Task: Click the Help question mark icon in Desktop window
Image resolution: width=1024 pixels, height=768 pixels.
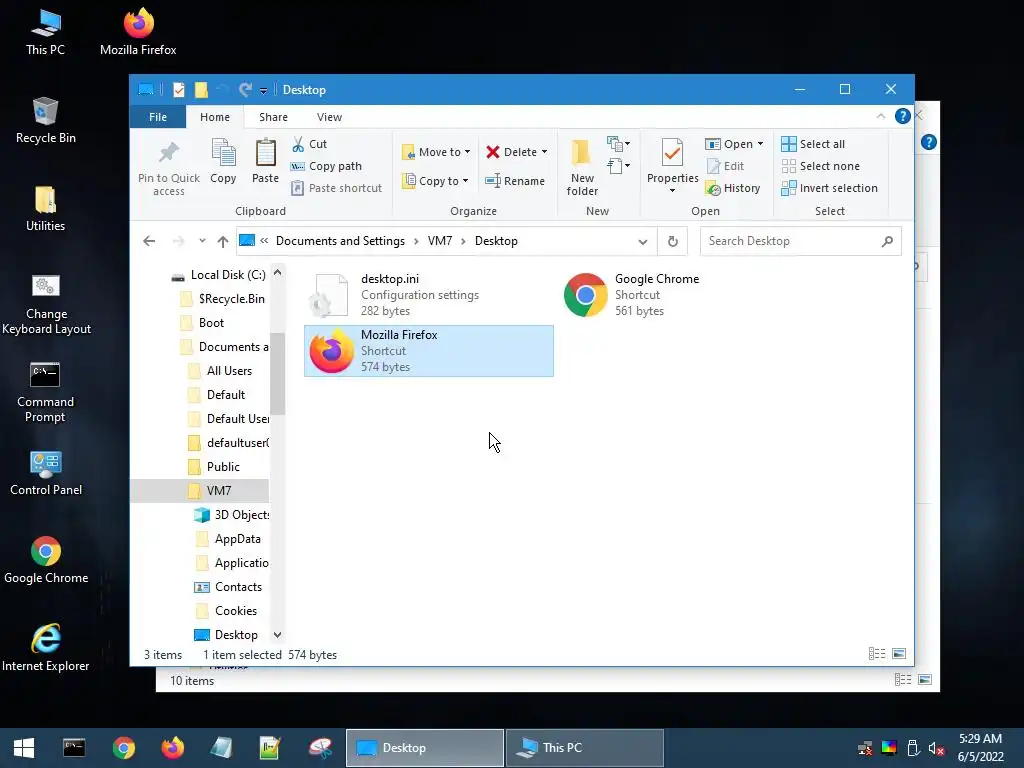Action: click(903, 116)
